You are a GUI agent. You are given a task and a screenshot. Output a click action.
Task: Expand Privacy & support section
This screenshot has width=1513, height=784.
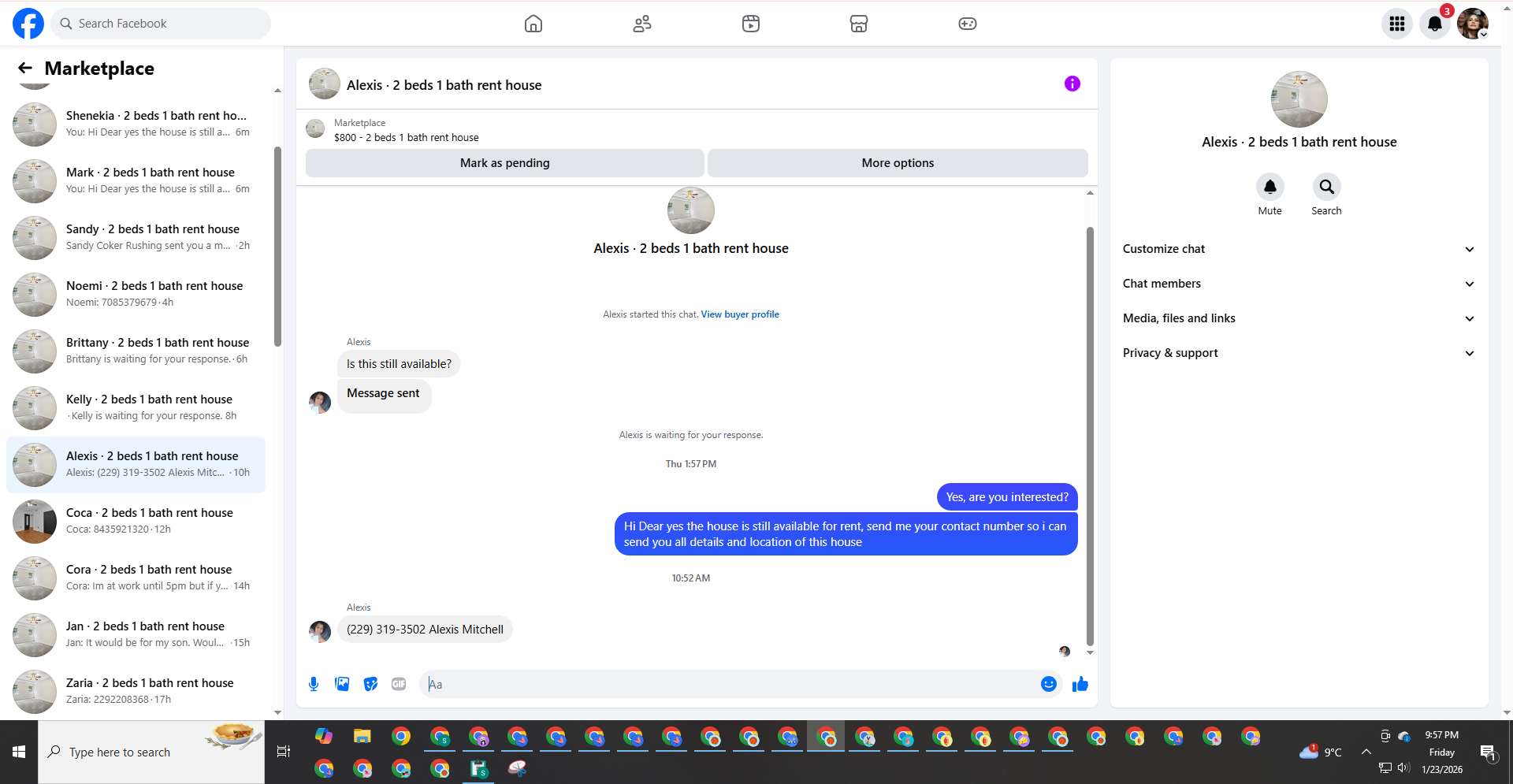click(x=1299, y=353)
